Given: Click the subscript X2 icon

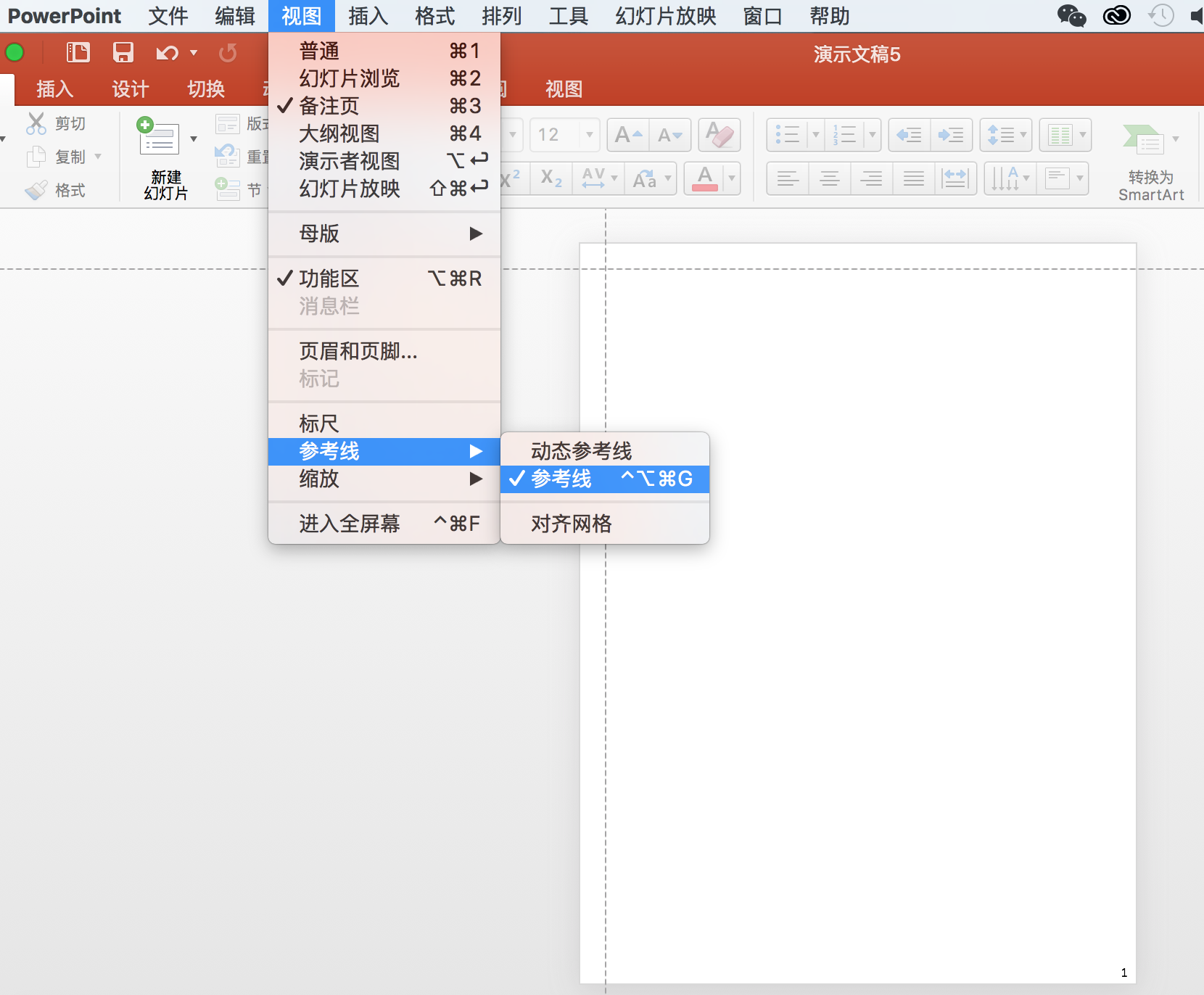Looking at the screenshot, I should point(551,178).
